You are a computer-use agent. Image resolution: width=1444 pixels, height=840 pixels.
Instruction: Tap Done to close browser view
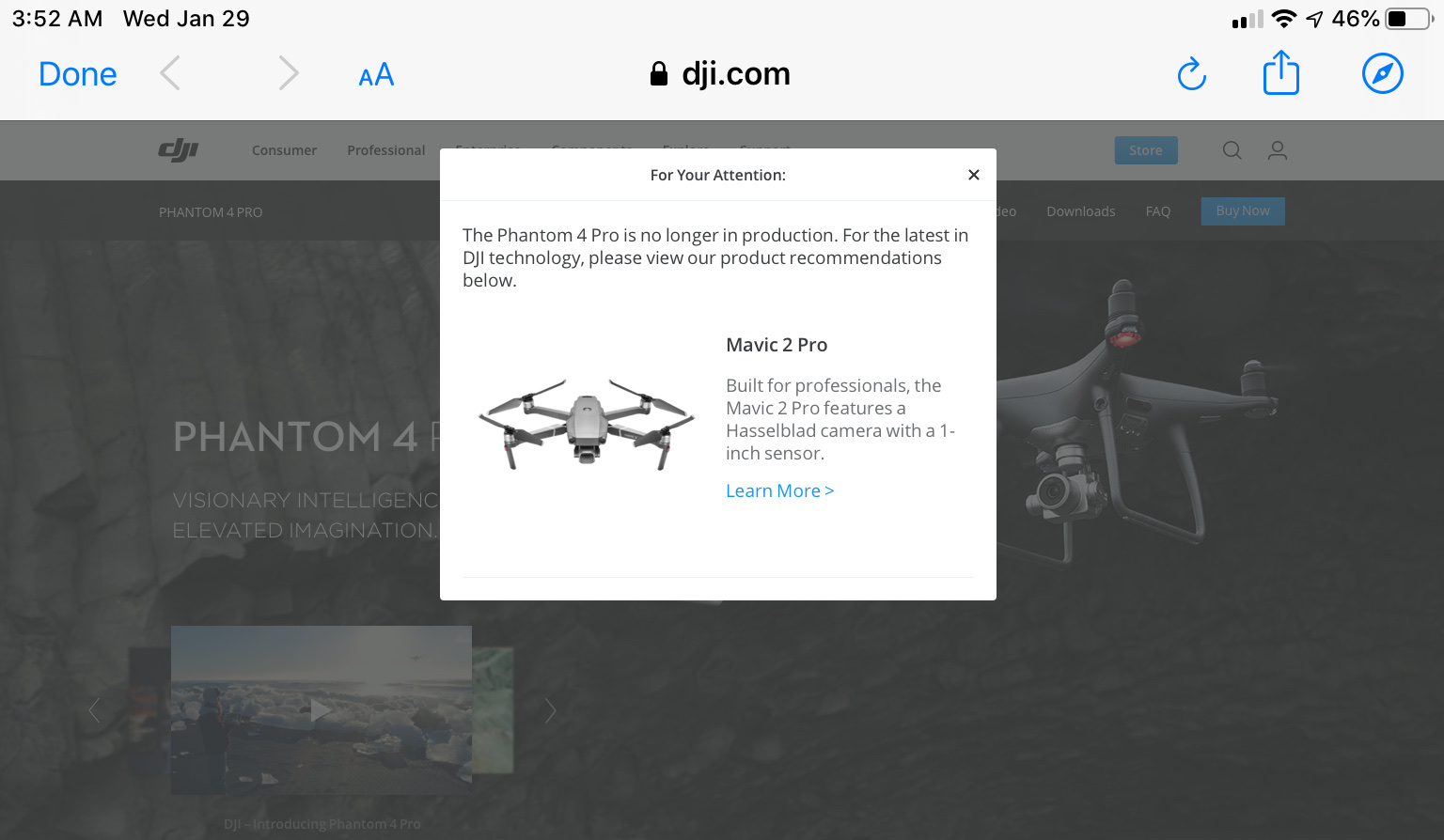[78, 74]
